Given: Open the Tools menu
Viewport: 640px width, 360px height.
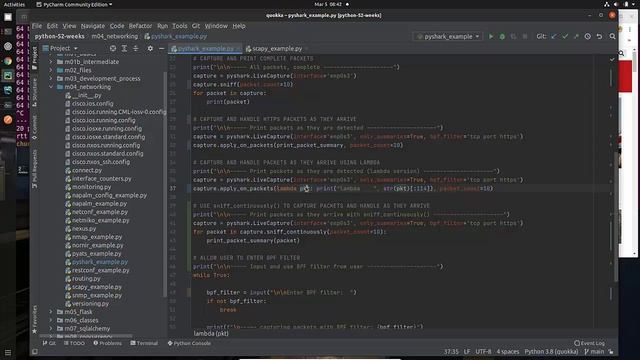Looking at the screenshot, I should [180, 26].
